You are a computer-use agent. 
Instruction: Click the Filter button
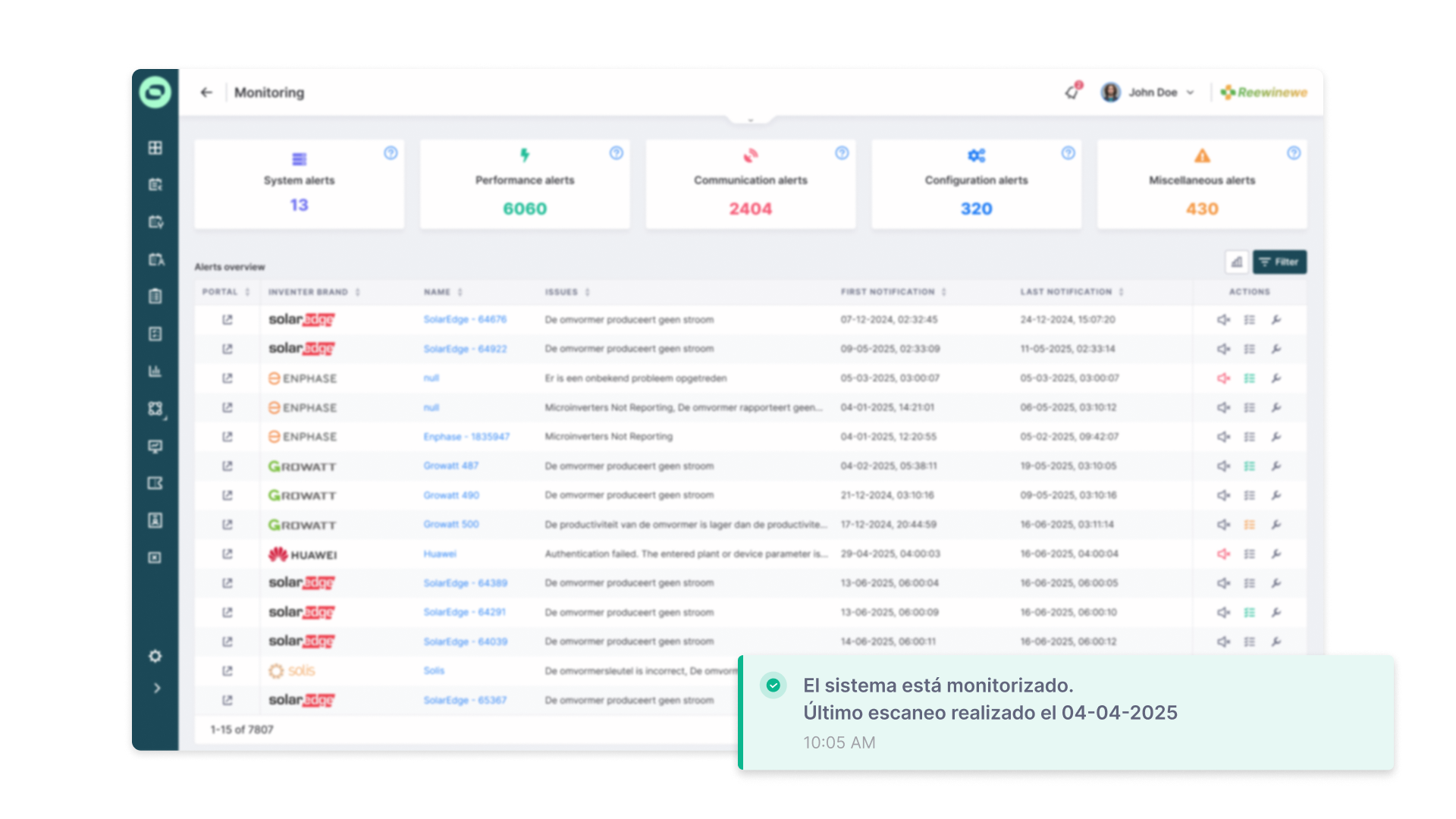pyautogui.click(x=1279, y=262)
